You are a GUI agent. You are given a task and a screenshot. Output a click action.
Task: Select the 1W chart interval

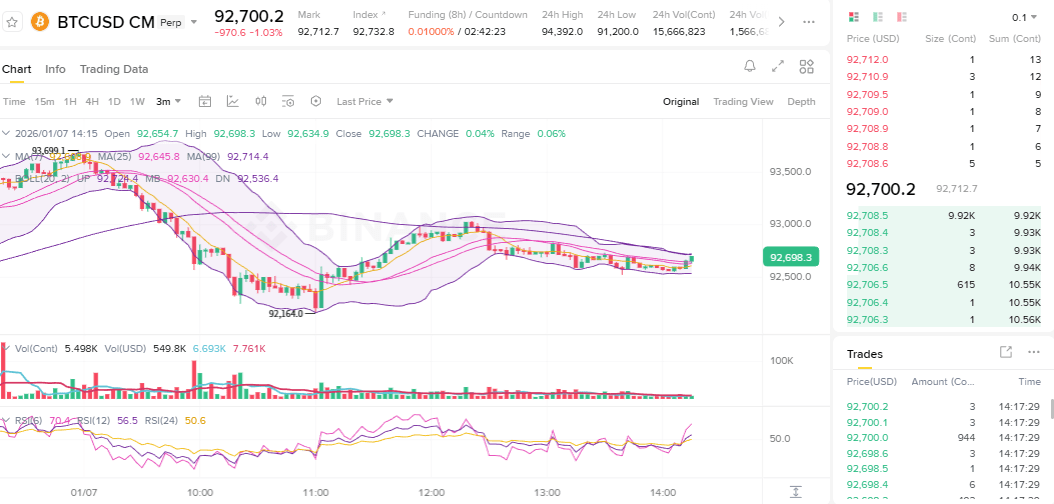pos(137,101)
